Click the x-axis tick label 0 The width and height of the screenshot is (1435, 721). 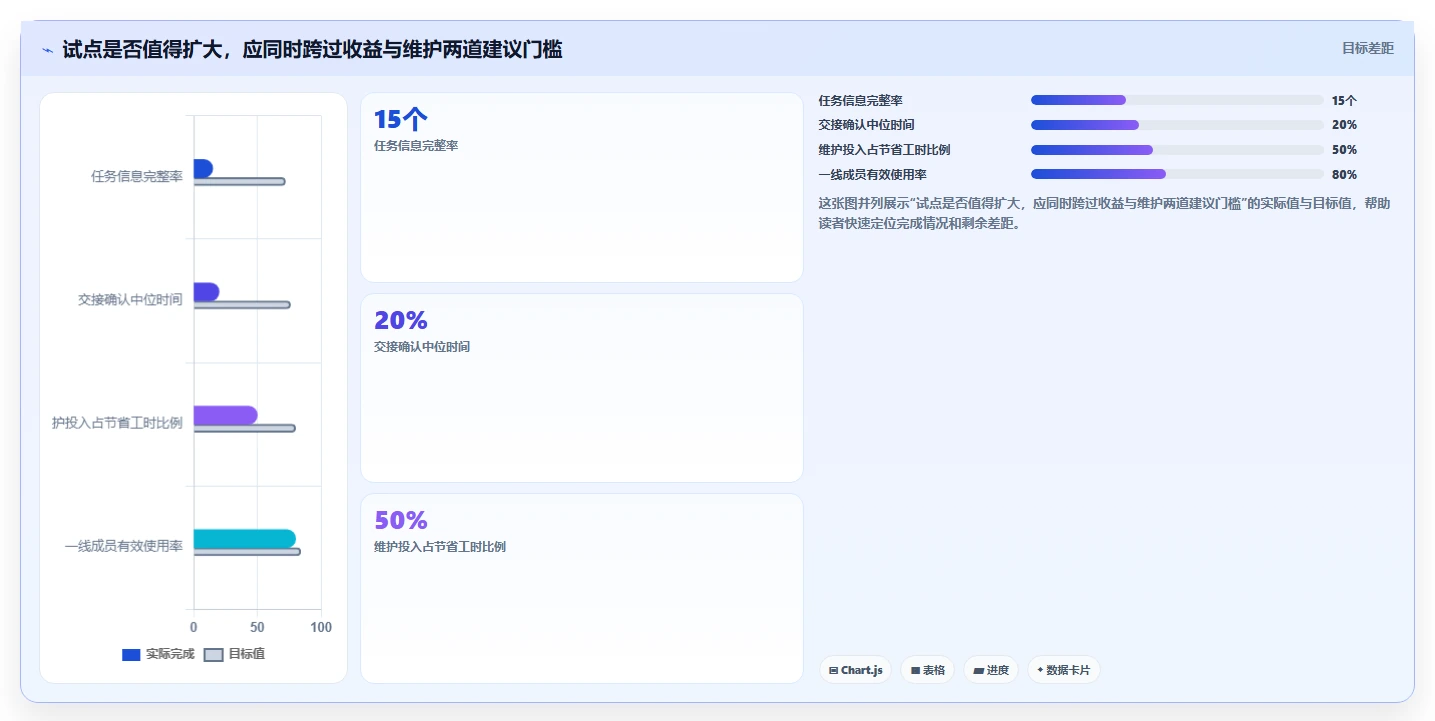coord(194,627)
